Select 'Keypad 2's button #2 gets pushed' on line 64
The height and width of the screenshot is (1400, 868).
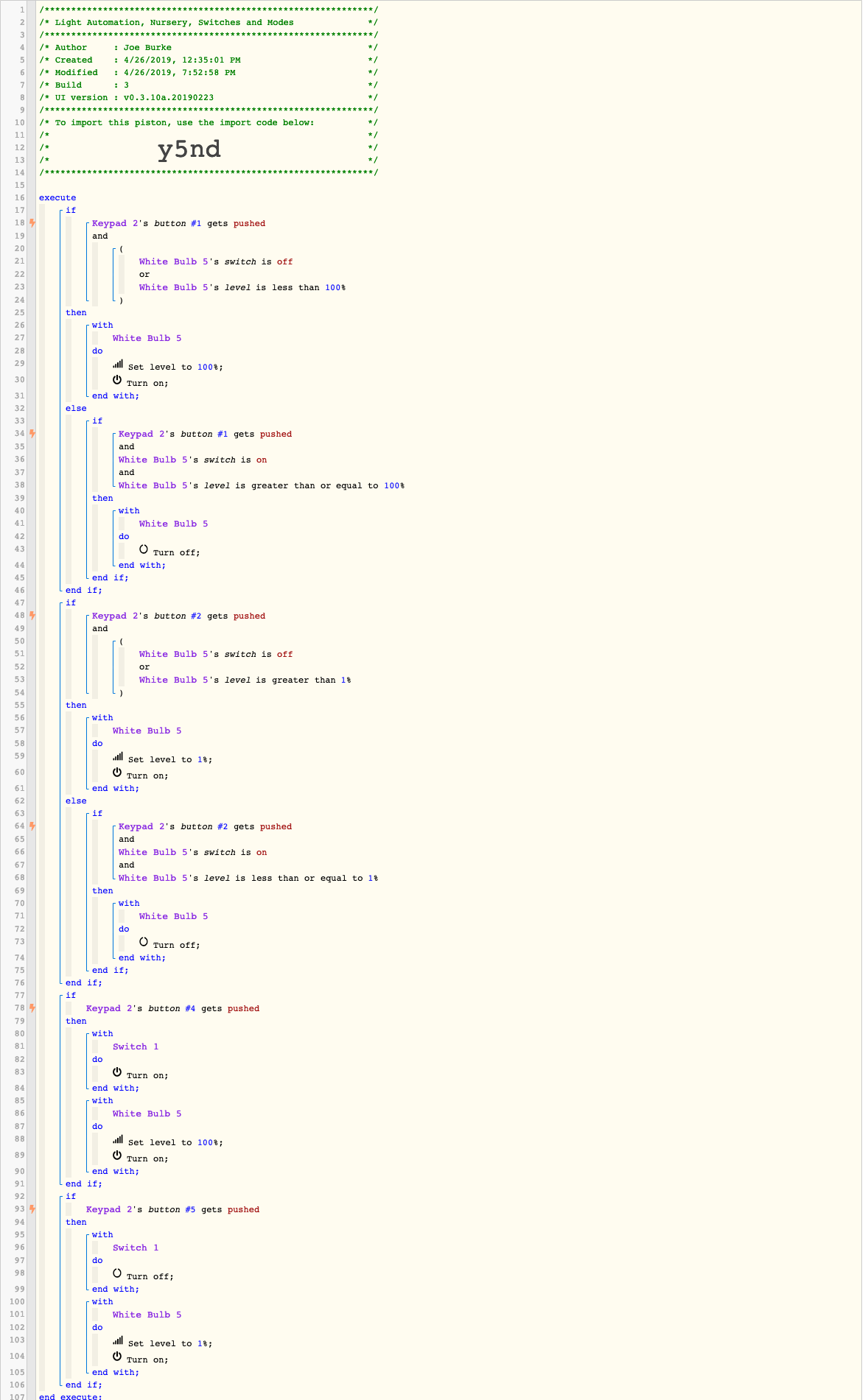(x=205, y=826)
